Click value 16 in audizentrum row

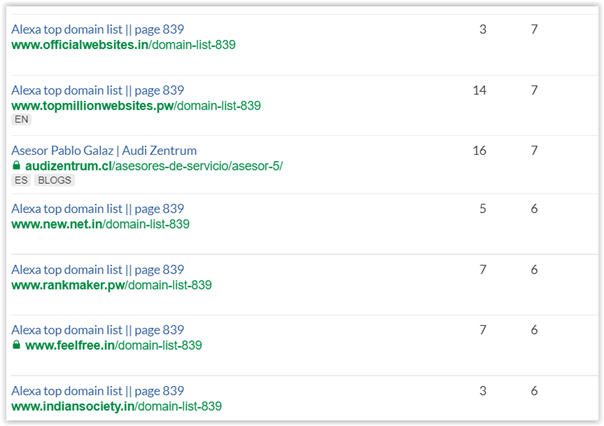tap(479, 150)
